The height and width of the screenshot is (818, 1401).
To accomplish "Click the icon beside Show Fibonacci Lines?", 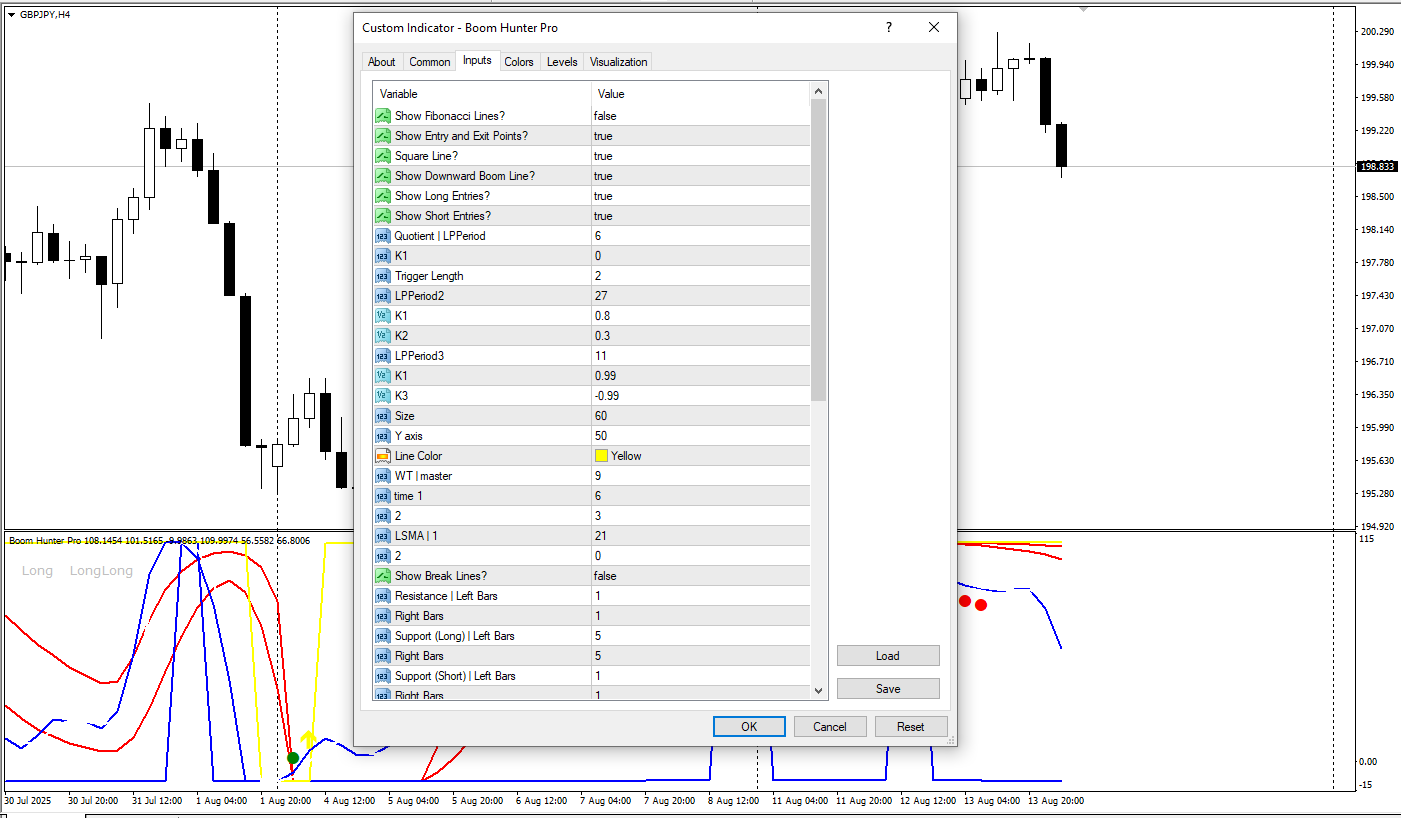I will pos(382,116).
